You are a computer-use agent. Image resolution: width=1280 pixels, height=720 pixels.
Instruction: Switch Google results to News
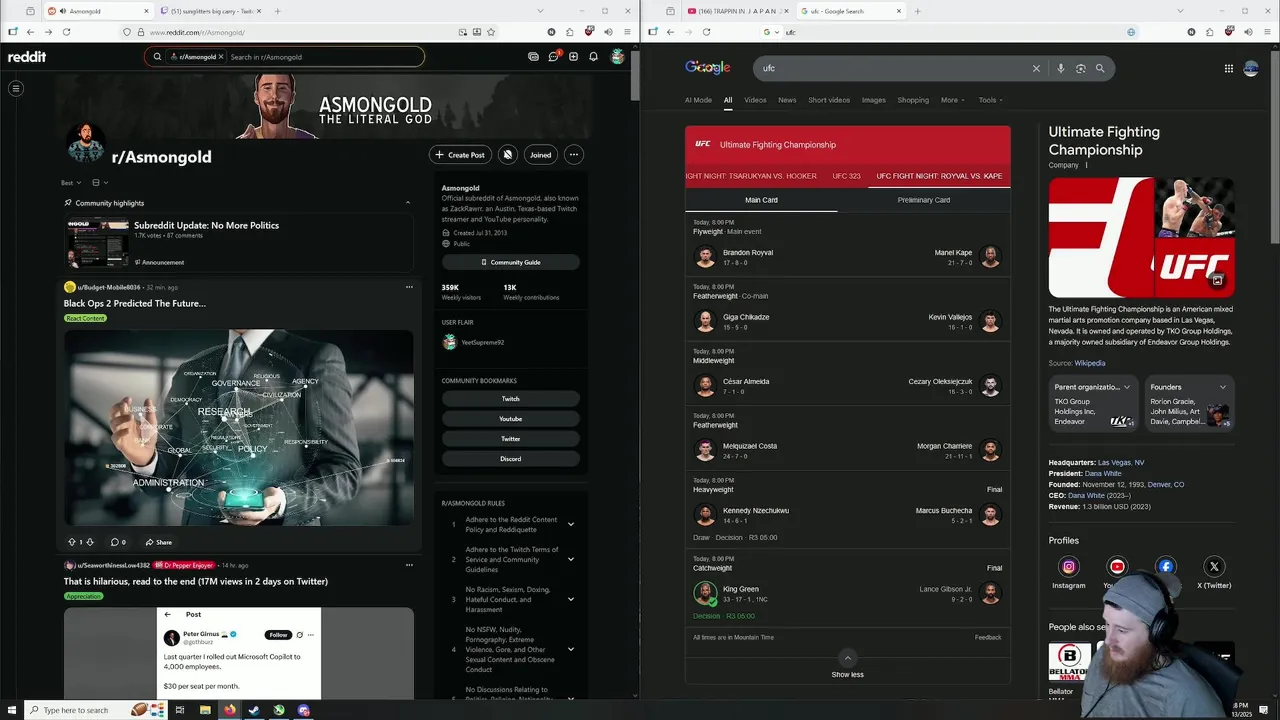787,100
